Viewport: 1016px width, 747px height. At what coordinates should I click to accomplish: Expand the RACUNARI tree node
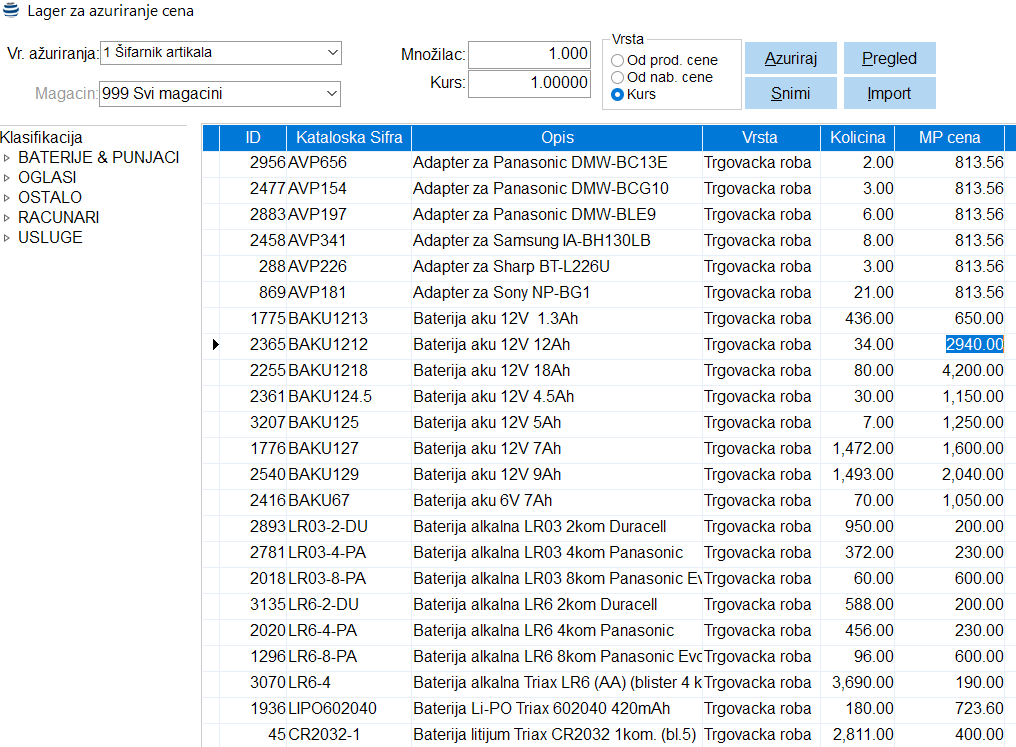7,218
